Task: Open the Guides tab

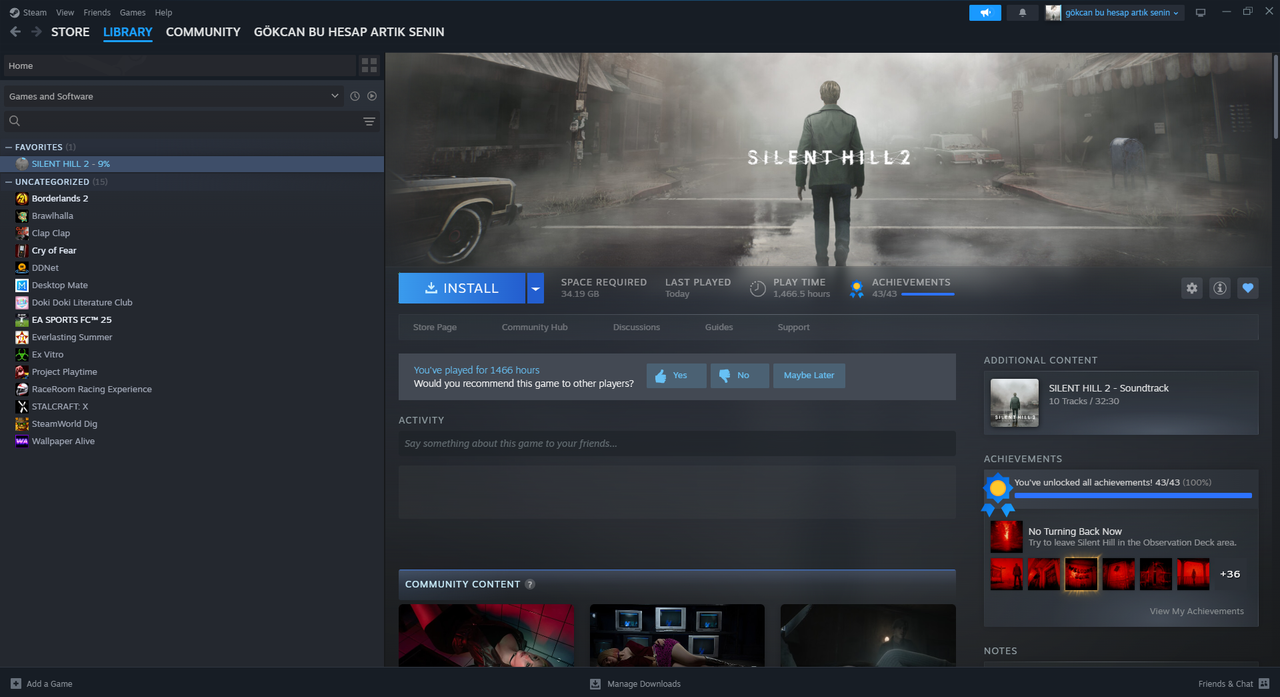Action: tap(719, 327)
